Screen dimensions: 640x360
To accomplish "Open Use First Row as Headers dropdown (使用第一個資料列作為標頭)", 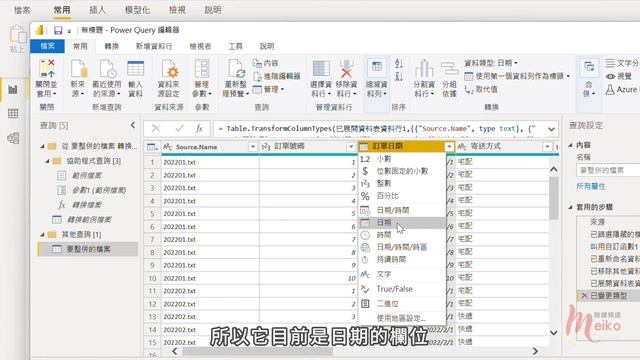I will 517,76.
